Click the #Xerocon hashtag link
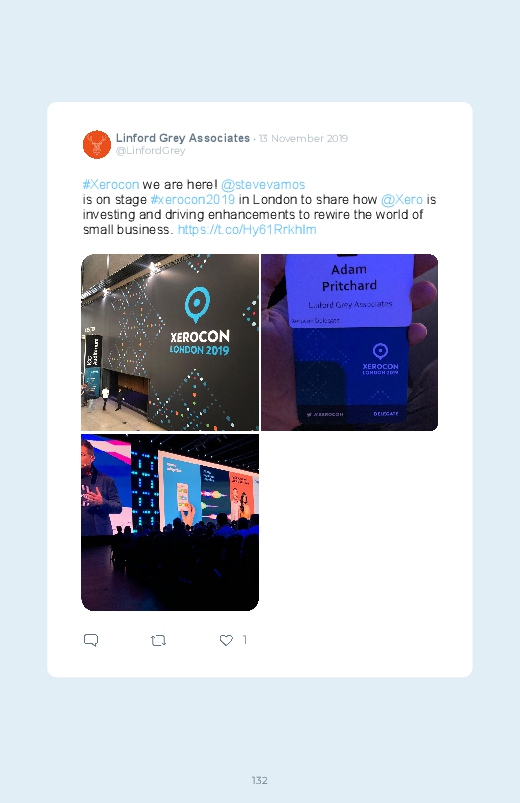 tap(111, 184)
